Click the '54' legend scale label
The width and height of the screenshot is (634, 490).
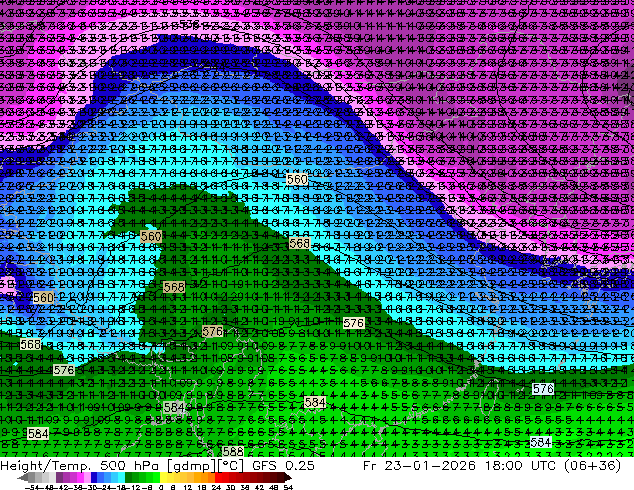pos(288,488)
